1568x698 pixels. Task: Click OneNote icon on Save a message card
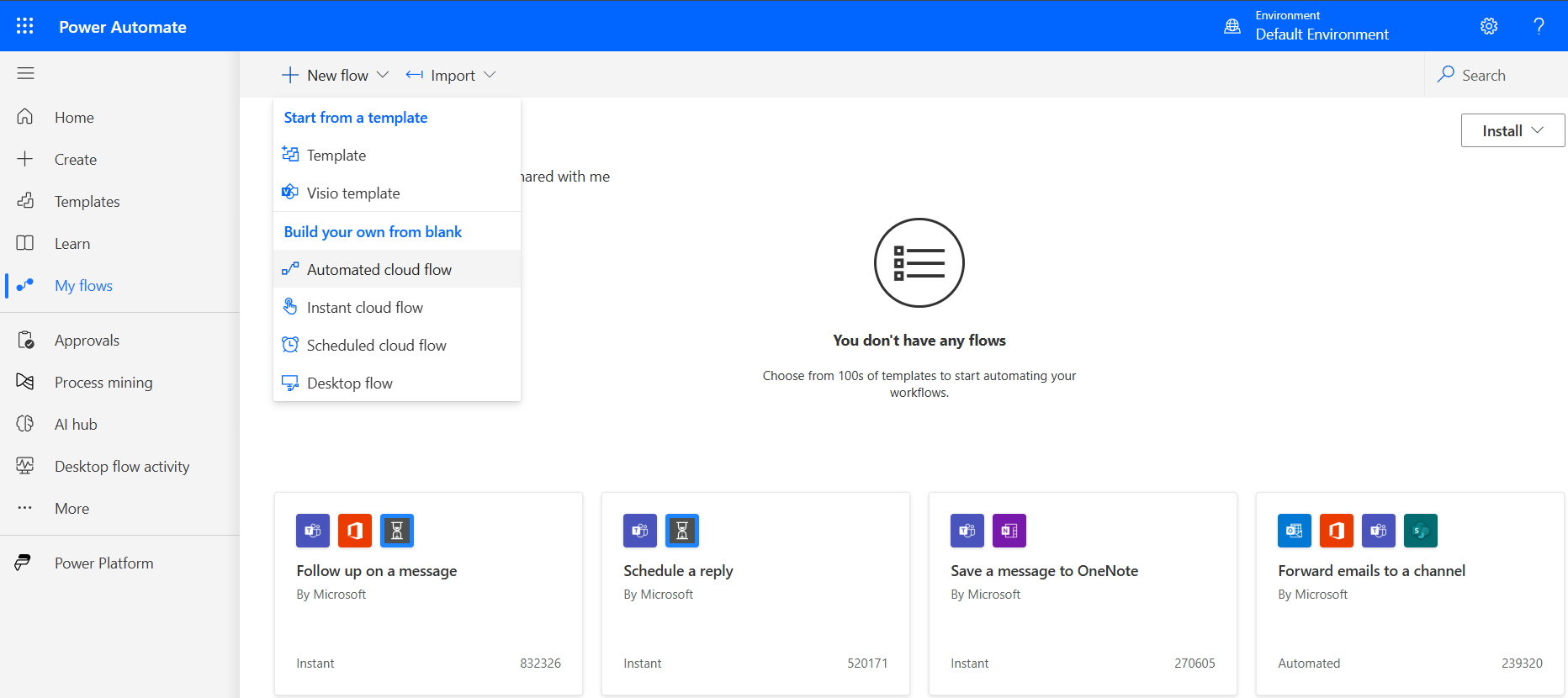coord(1009,531)
